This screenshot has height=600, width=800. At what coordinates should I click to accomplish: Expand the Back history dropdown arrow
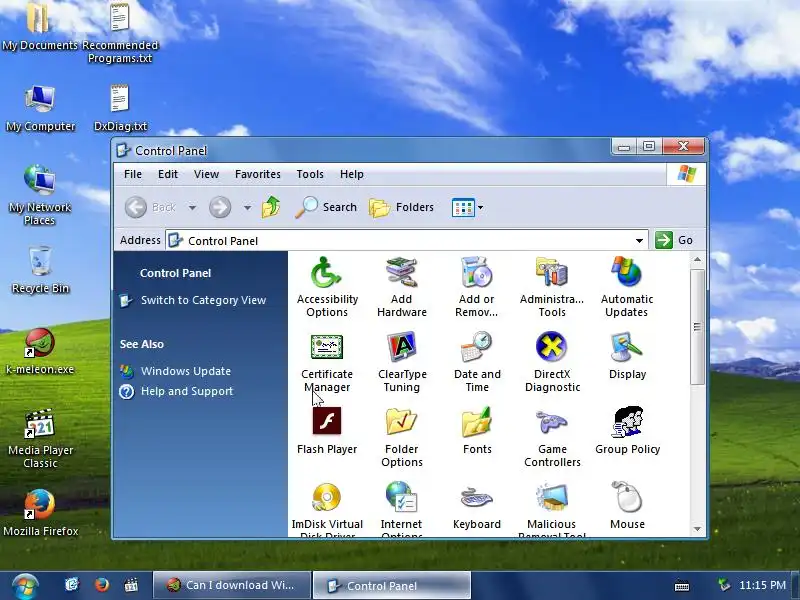pos(192,208)
